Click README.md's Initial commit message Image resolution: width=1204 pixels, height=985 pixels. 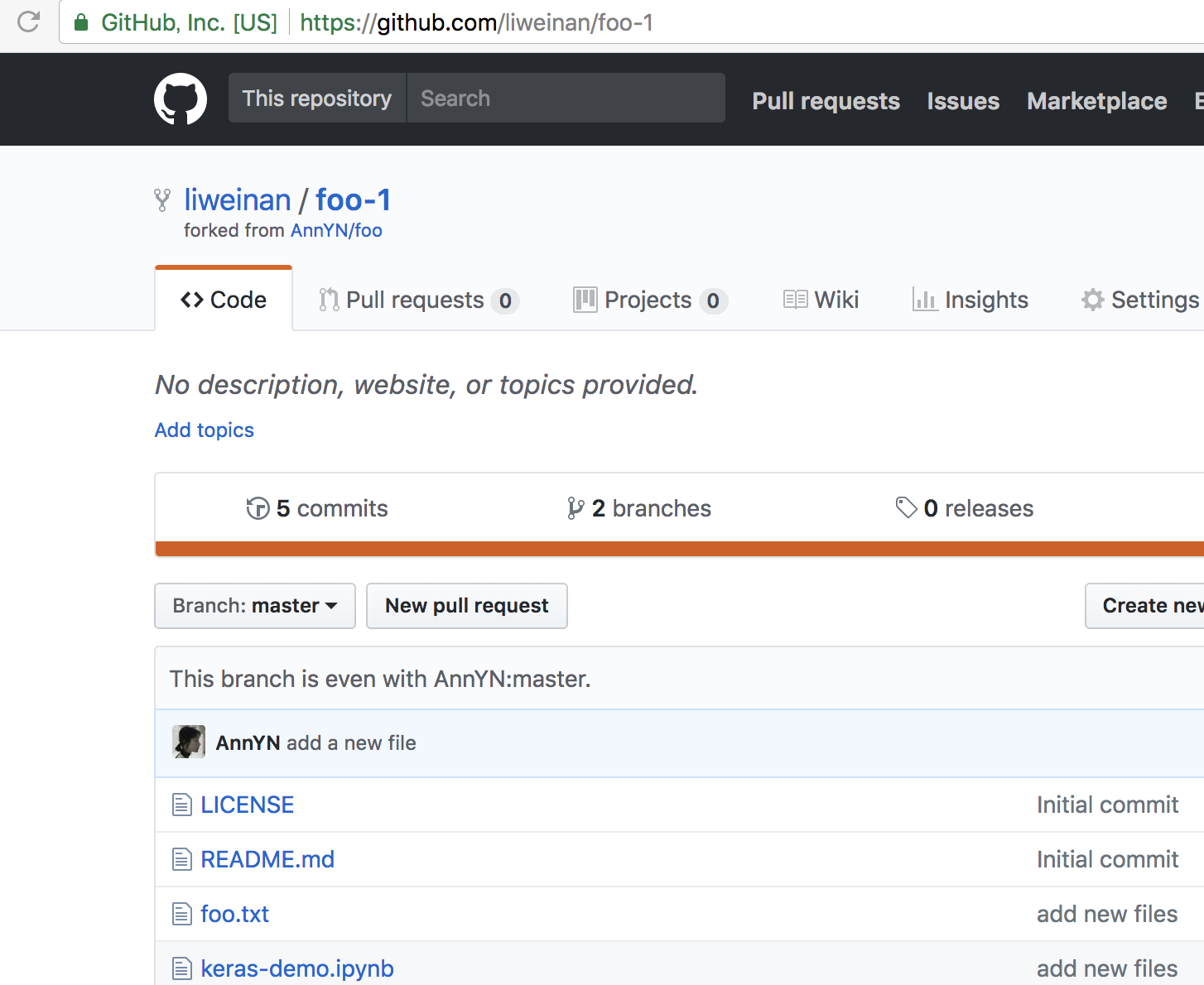click(1107, 859)
